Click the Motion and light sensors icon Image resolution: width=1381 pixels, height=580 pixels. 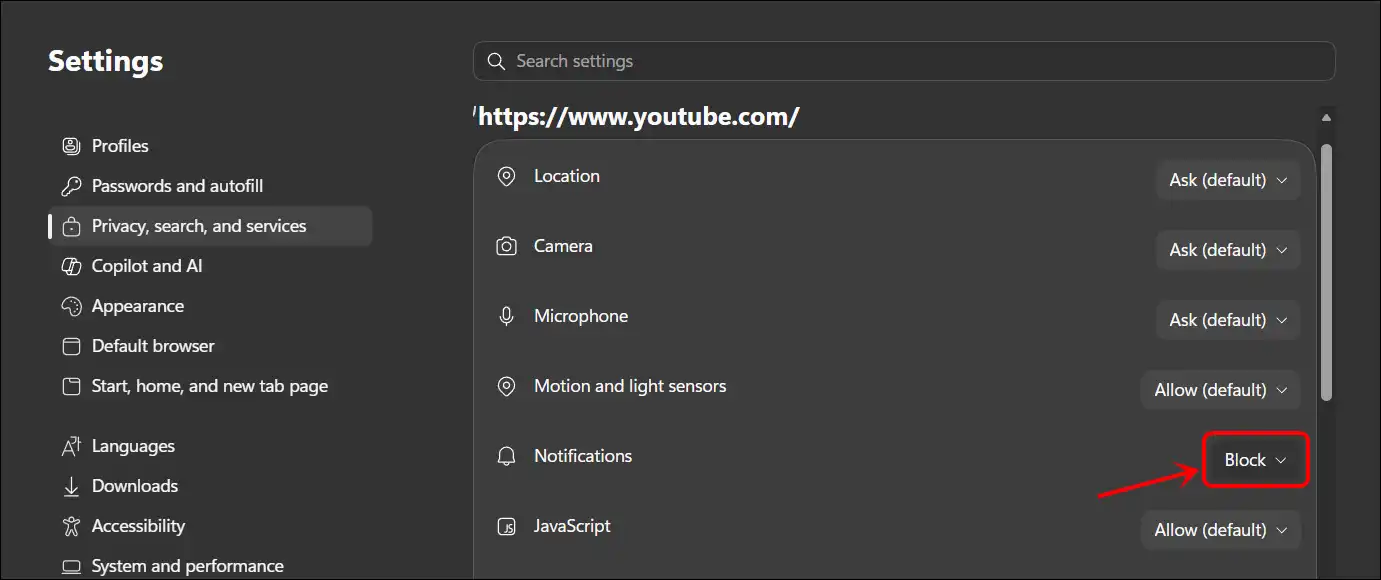pos(507,386)
